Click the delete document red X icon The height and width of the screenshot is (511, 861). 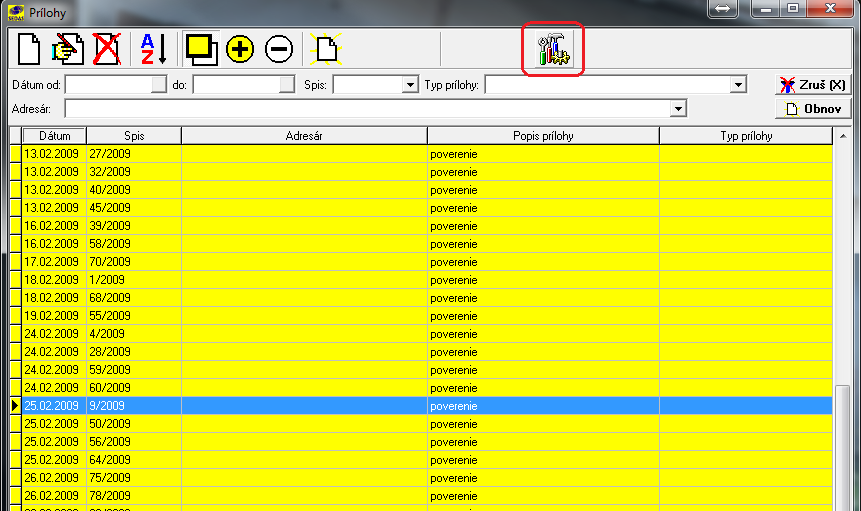tap(107, 49)
